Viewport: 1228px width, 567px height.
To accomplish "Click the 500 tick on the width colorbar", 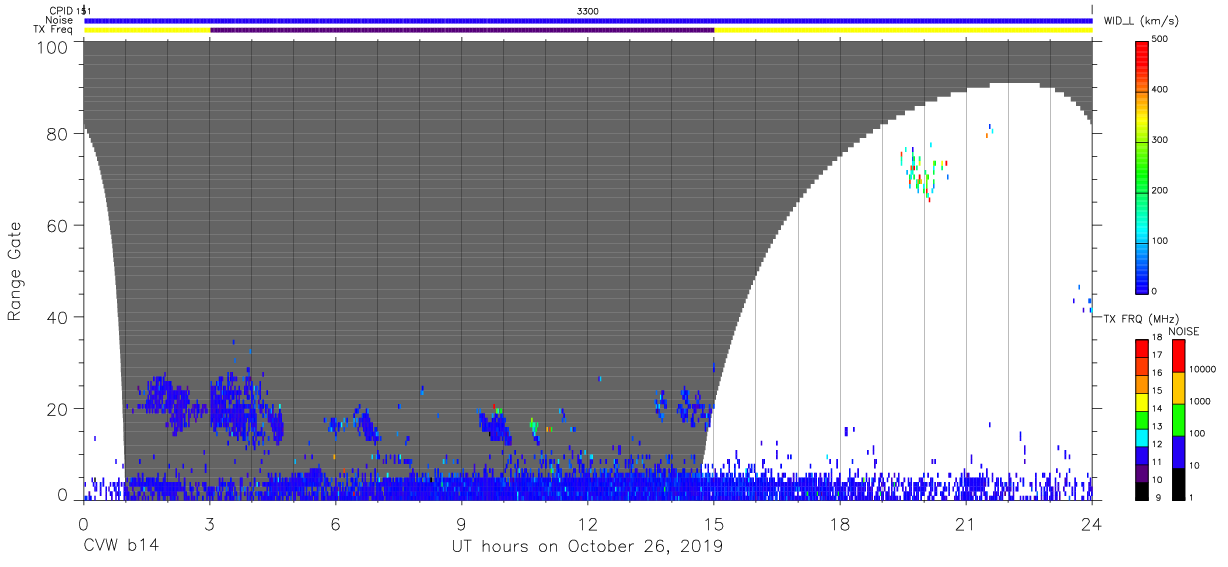I will 1161,39.
